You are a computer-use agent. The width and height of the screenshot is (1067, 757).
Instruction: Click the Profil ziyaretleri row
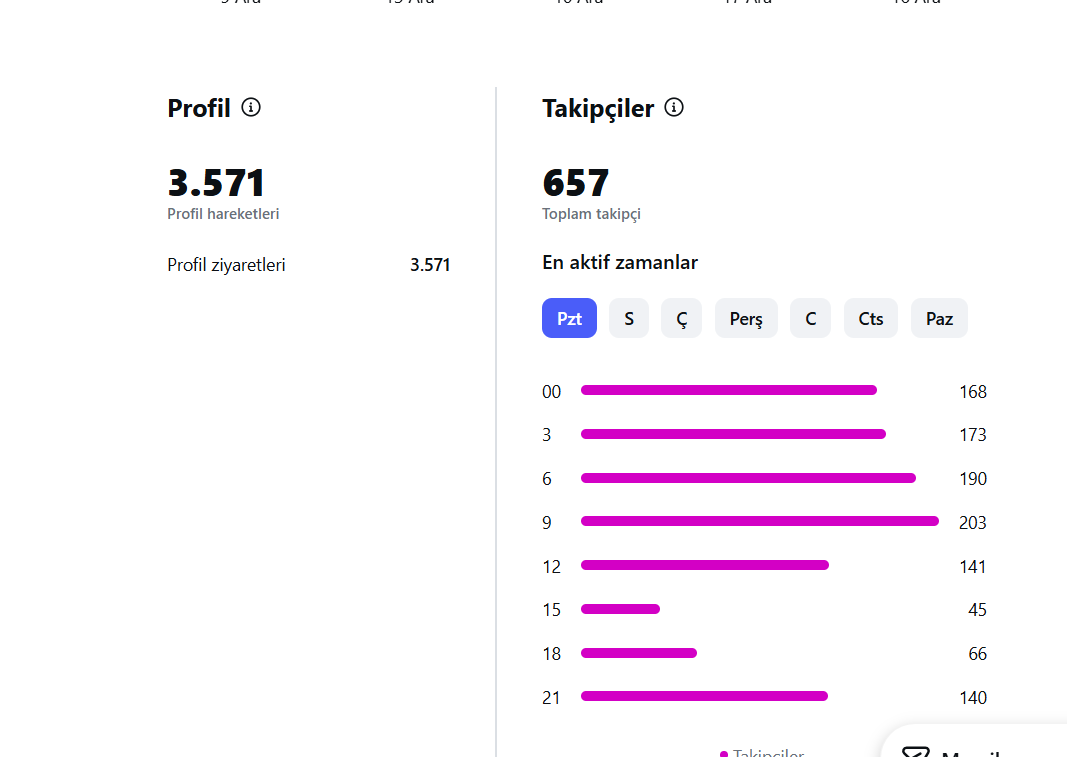coord(309,265)
